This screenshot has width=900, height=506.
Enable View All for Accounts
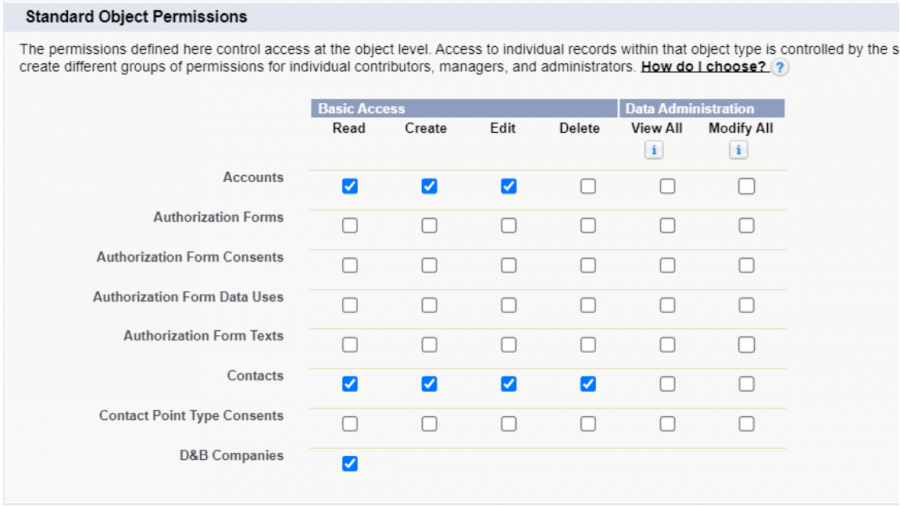[x=667, y=186]
